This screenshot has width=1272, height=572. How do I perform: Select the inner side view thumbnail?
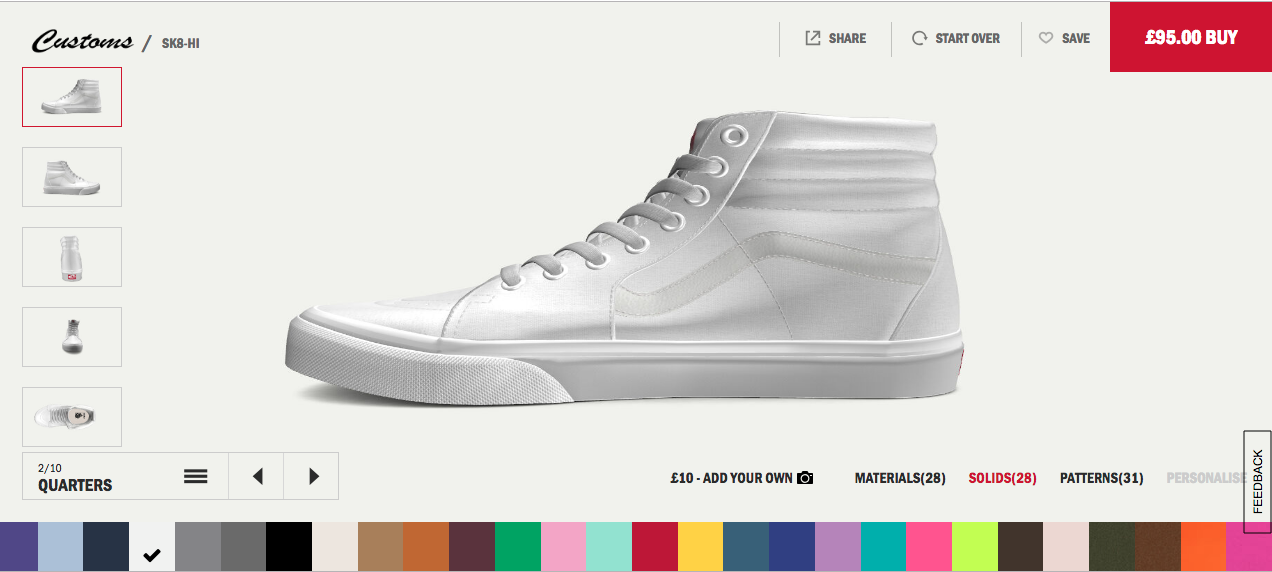coord(72,177)
